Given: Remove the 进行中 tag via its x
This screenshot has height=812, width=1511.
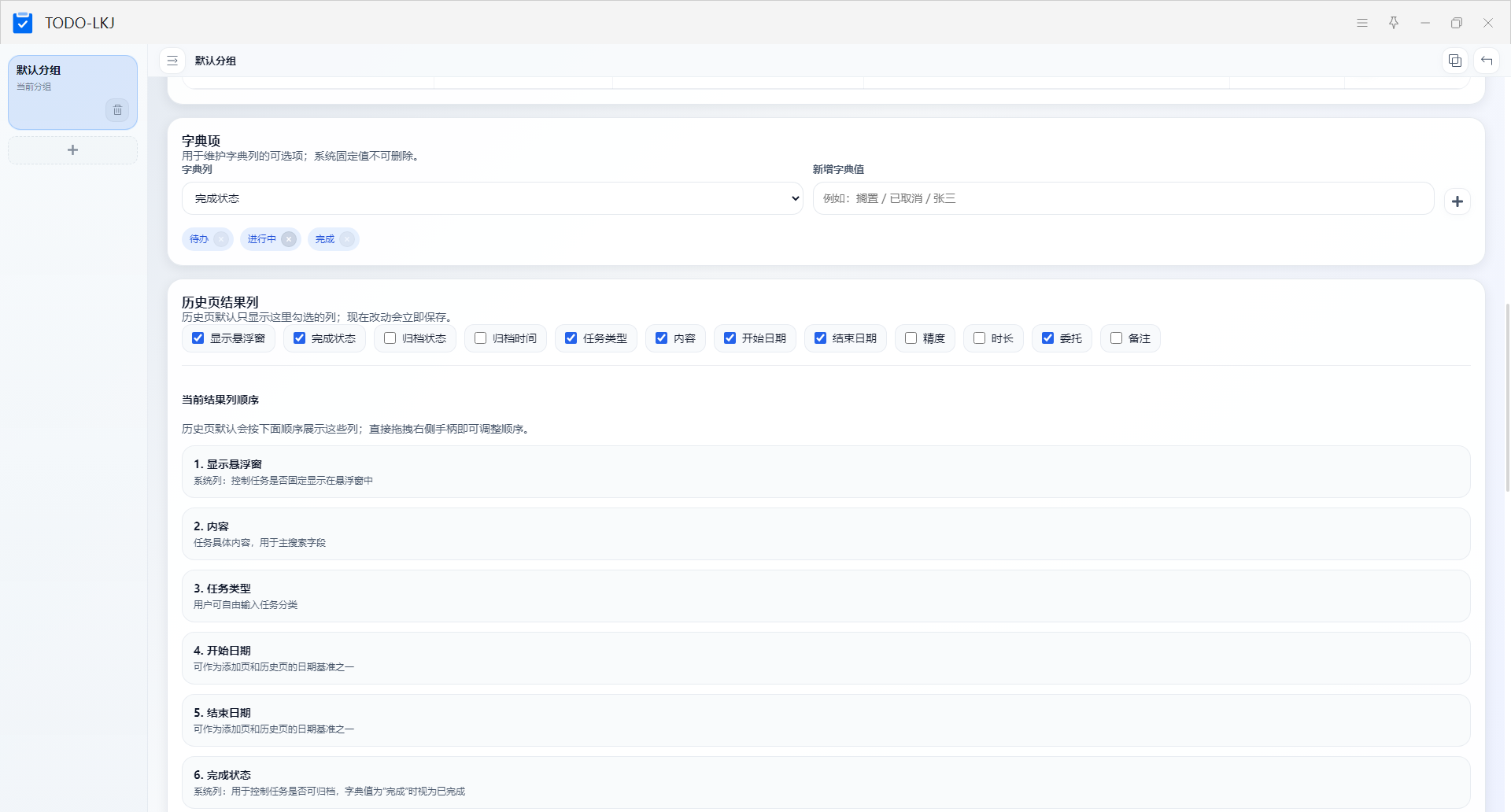Looking at the screenshot, I should [289, 239].
